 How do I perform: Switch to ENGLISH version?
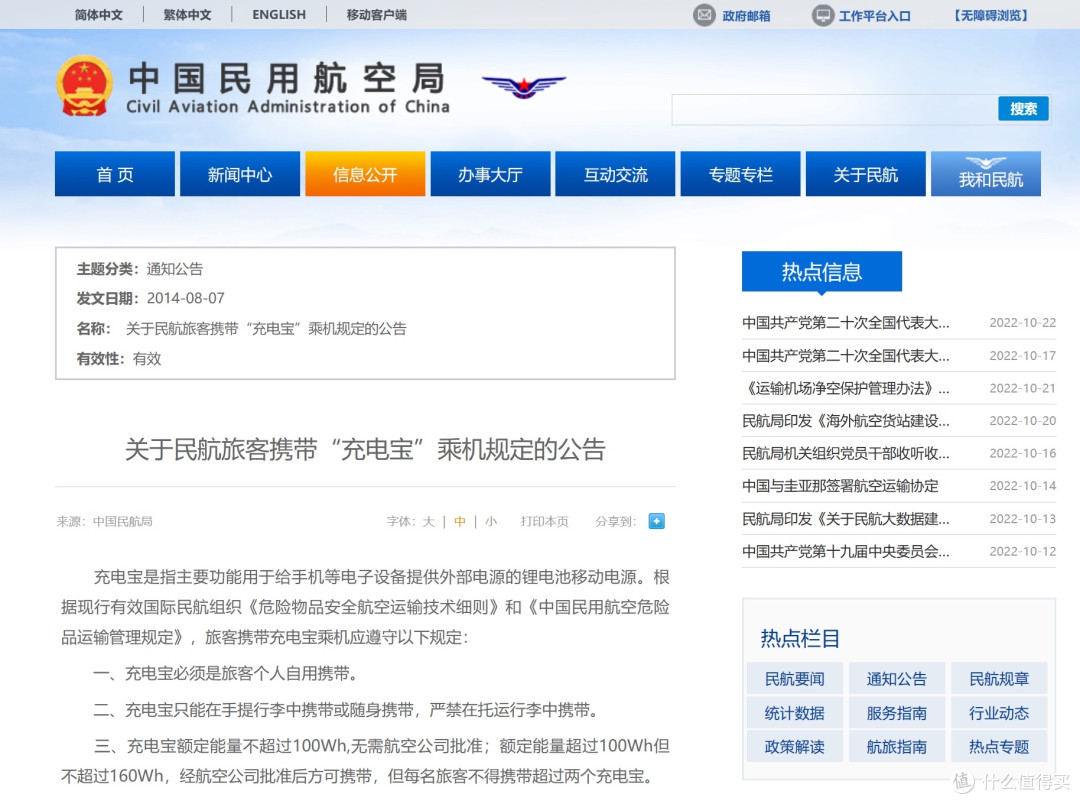(x=279, y=14)
